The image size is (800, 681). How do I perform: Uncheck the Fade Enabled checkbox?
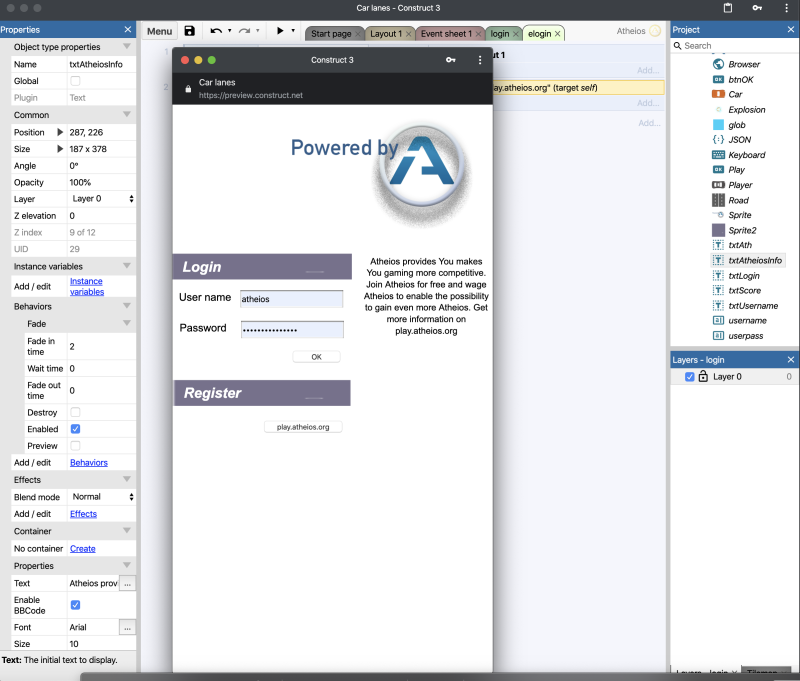(75, 429)
